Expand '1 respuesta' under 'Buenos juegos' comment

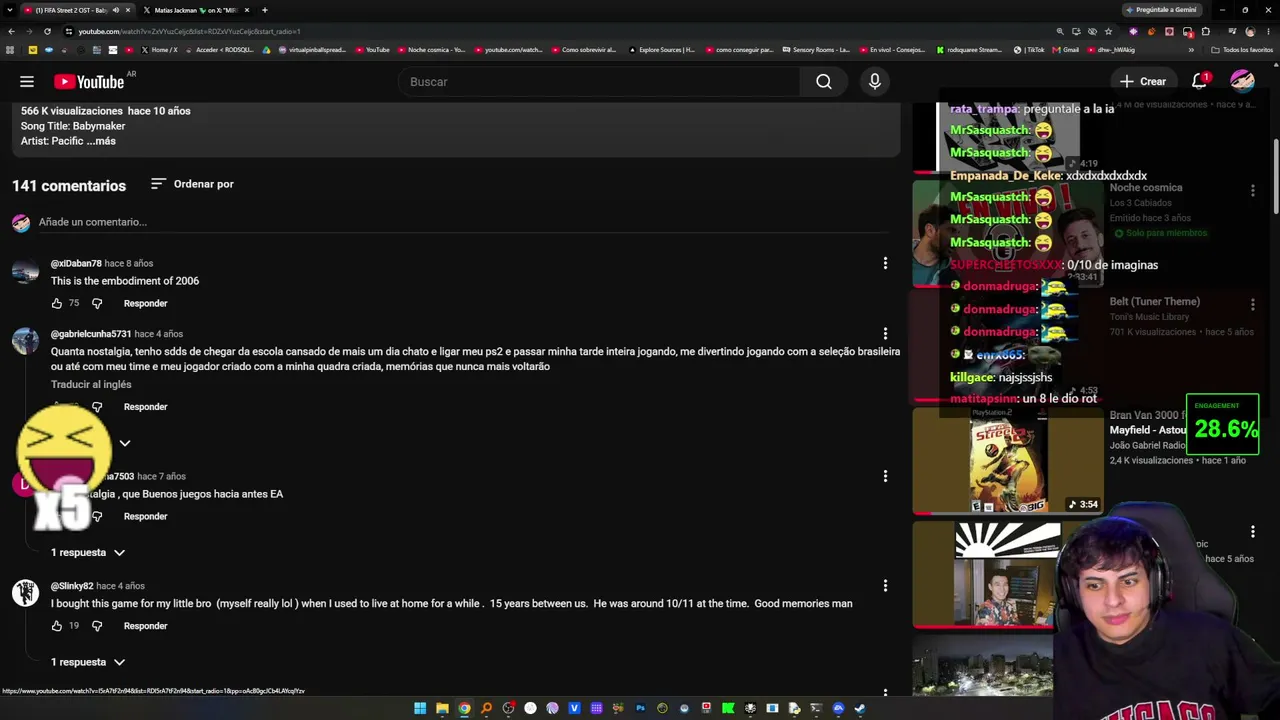click(x=88, y=552)
